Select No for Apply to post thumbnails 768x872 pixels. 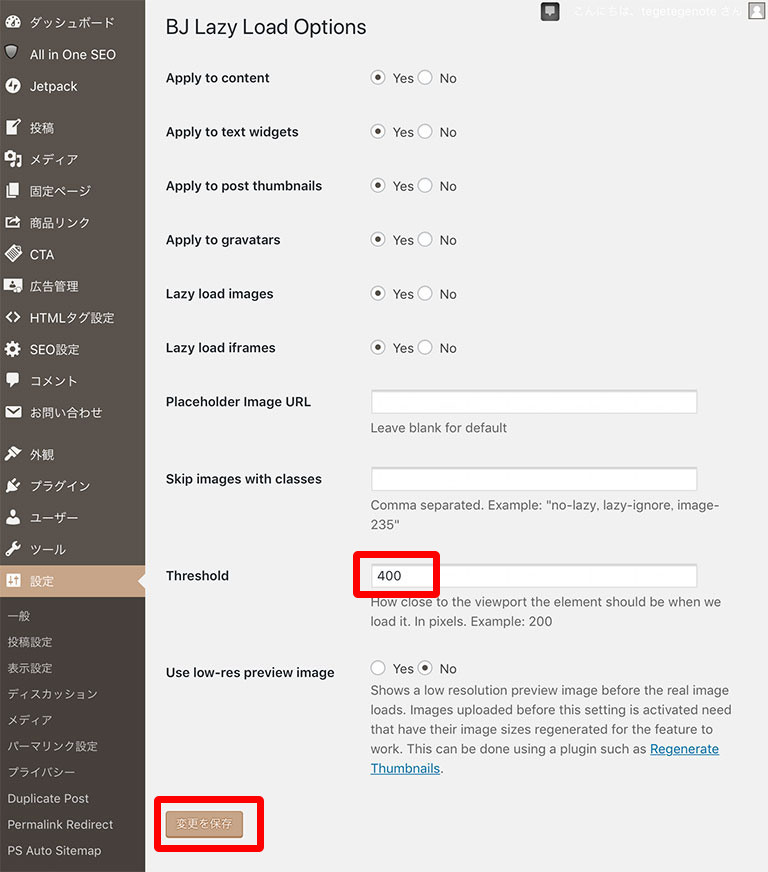(x=425, y=185)
